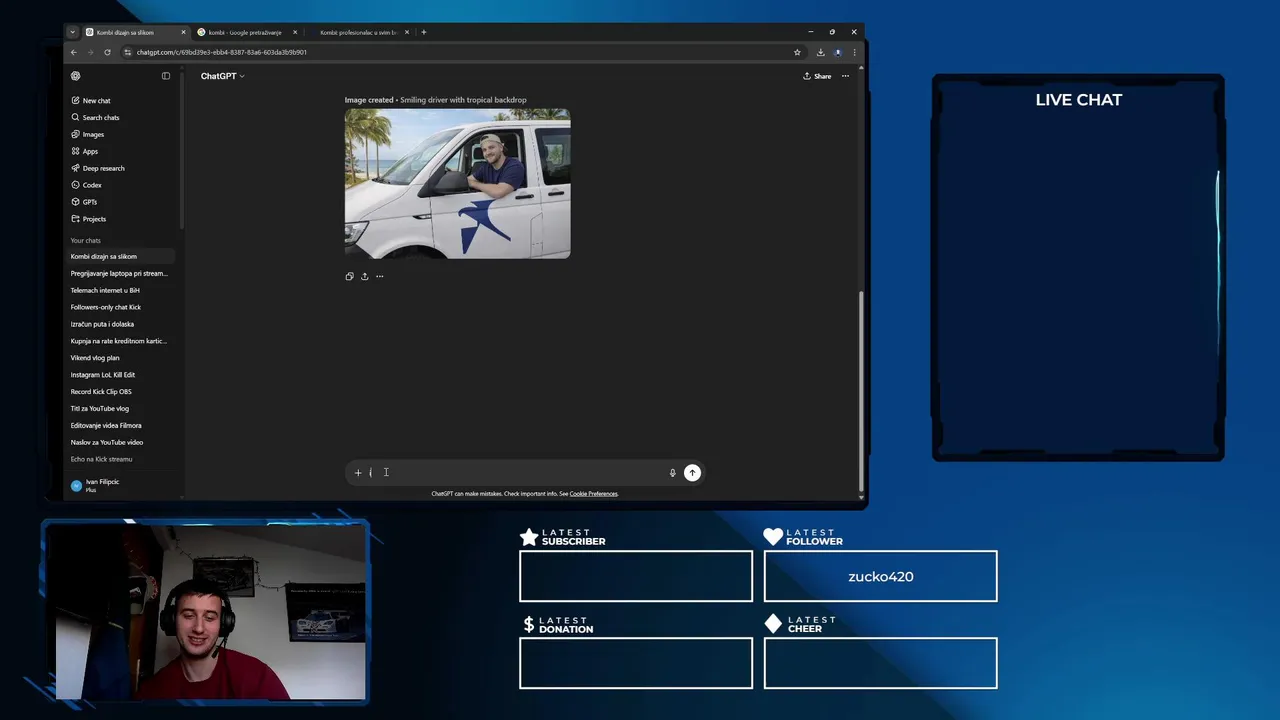Screen dimensions: 1280x720
Task: Open the browser profile icon
Action: coord(838,53)
